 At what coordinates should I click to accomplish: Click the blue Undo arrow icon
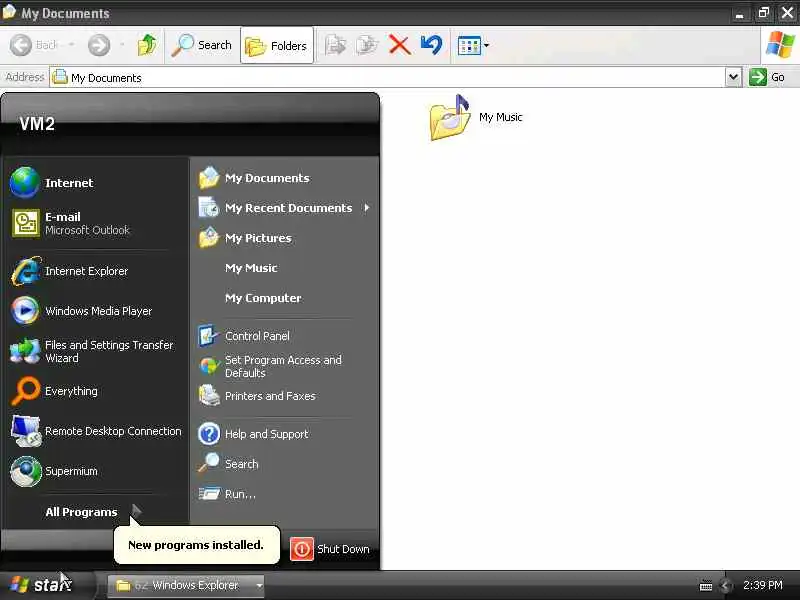432,45
